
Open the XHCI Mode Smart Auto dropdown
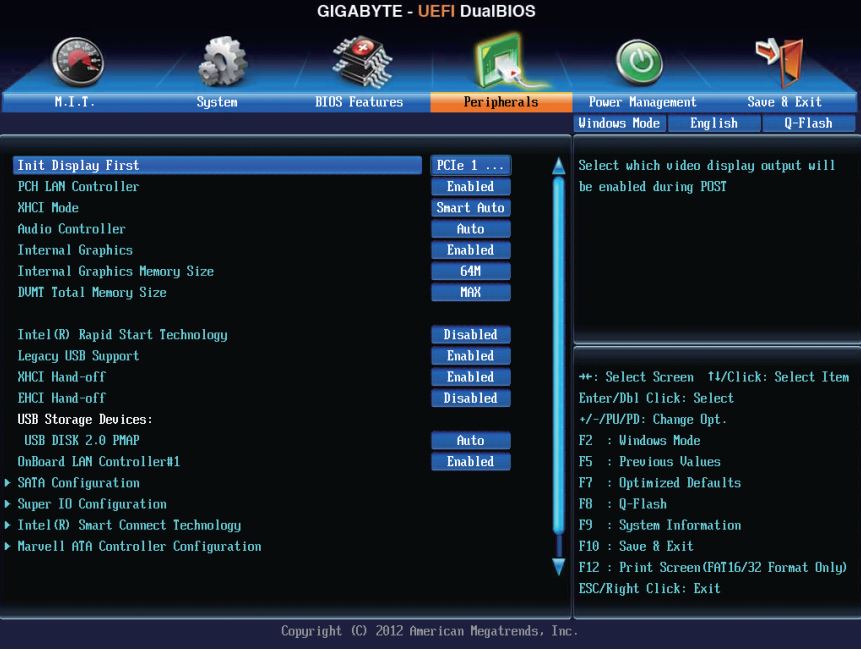[471, 208]
